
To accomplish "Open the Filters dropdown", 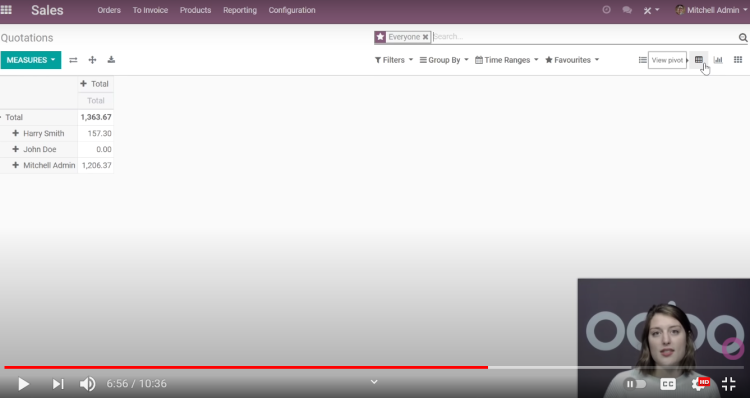I will (x=394, y=60).
